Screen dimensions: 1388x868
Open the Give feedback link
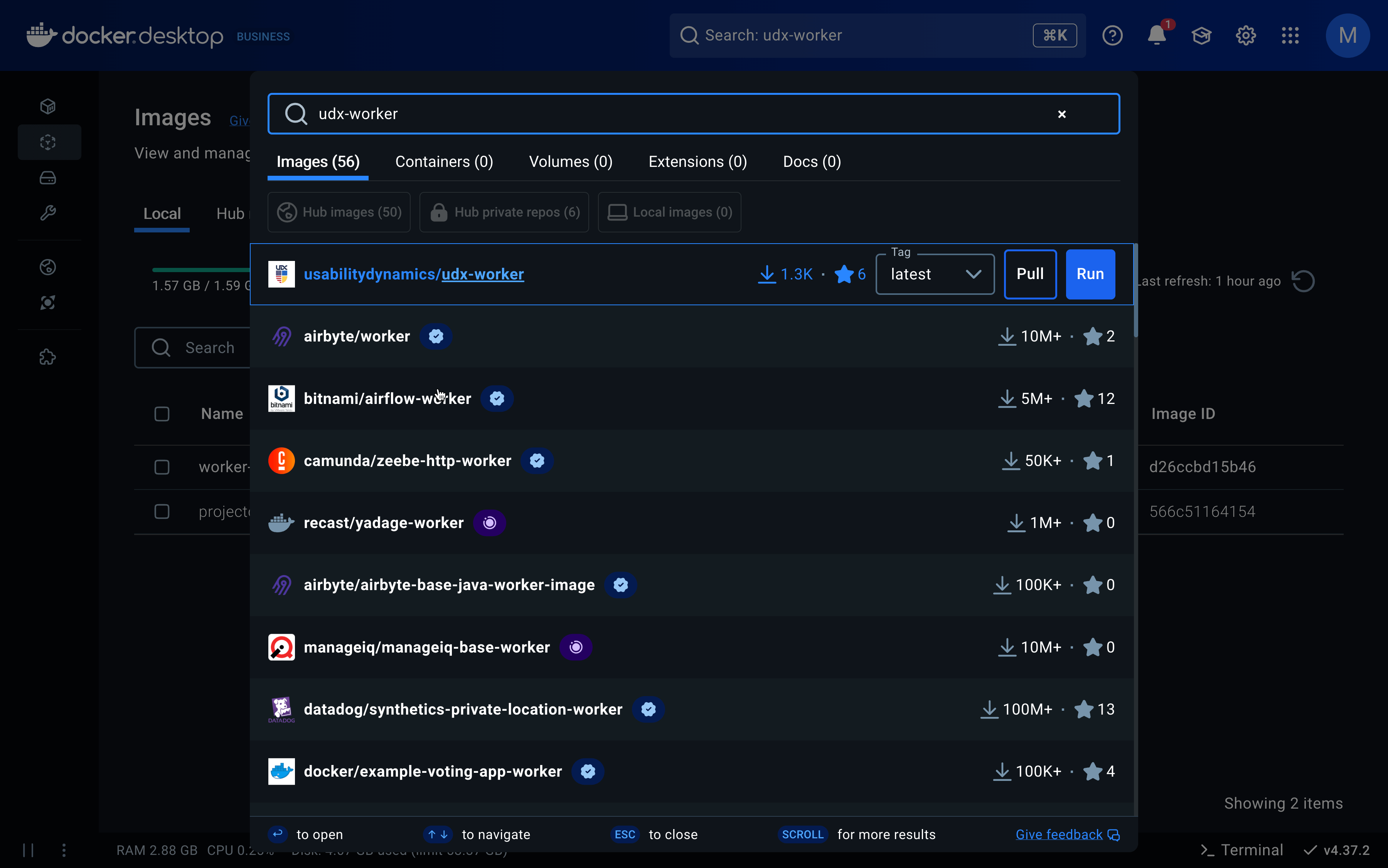point(1068,835)
